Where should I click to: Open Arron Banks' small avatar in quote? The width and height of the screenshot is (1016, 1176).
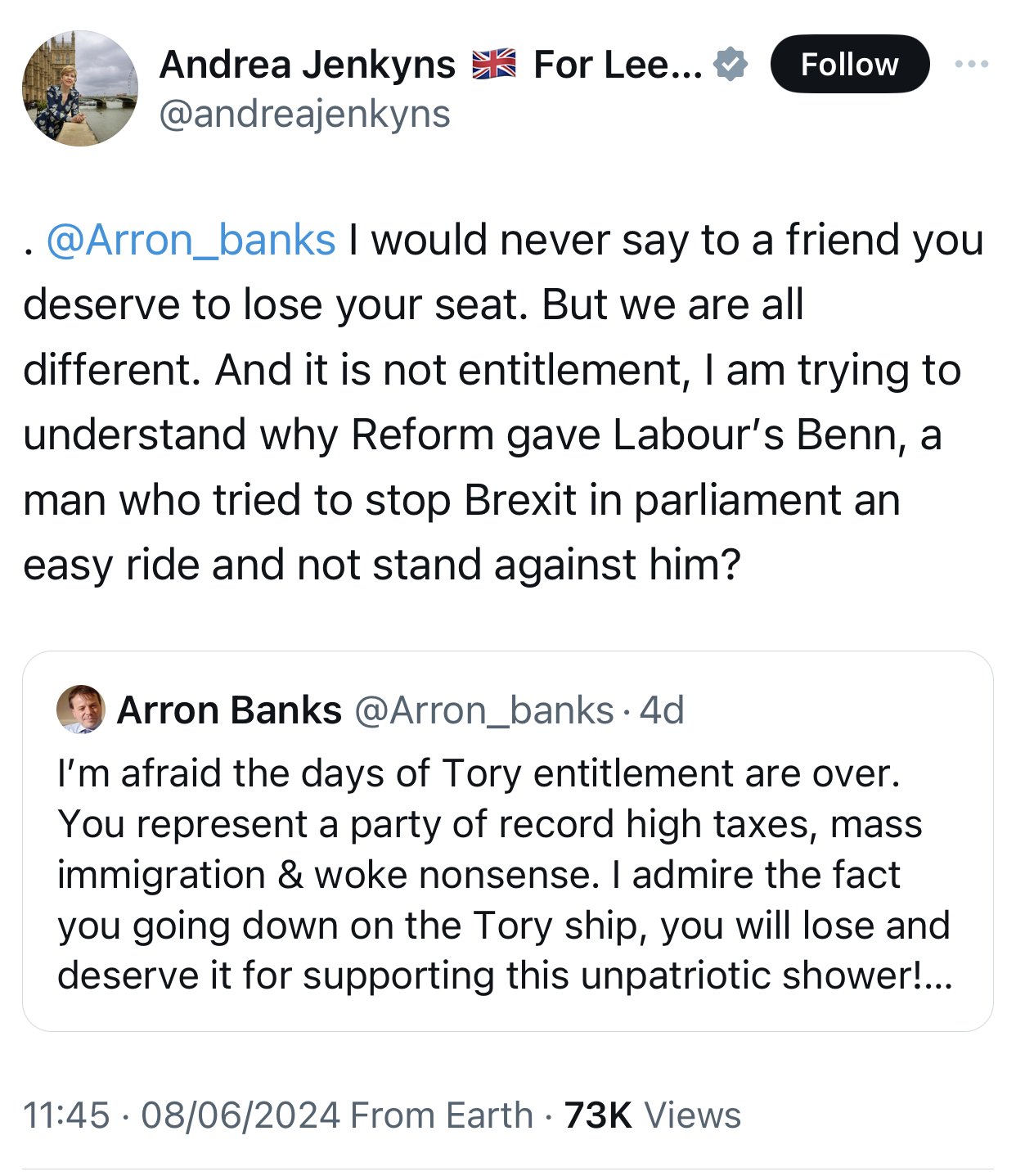(81, 710)
